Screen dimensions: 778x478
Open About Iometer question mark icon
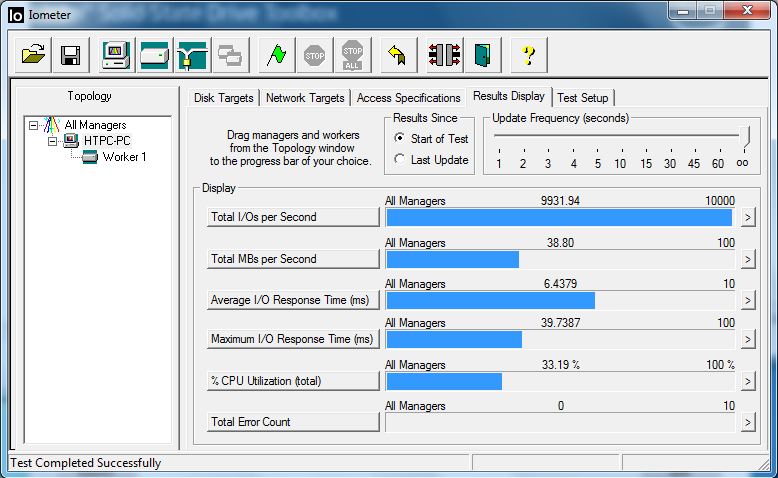[x=528, y=55]
